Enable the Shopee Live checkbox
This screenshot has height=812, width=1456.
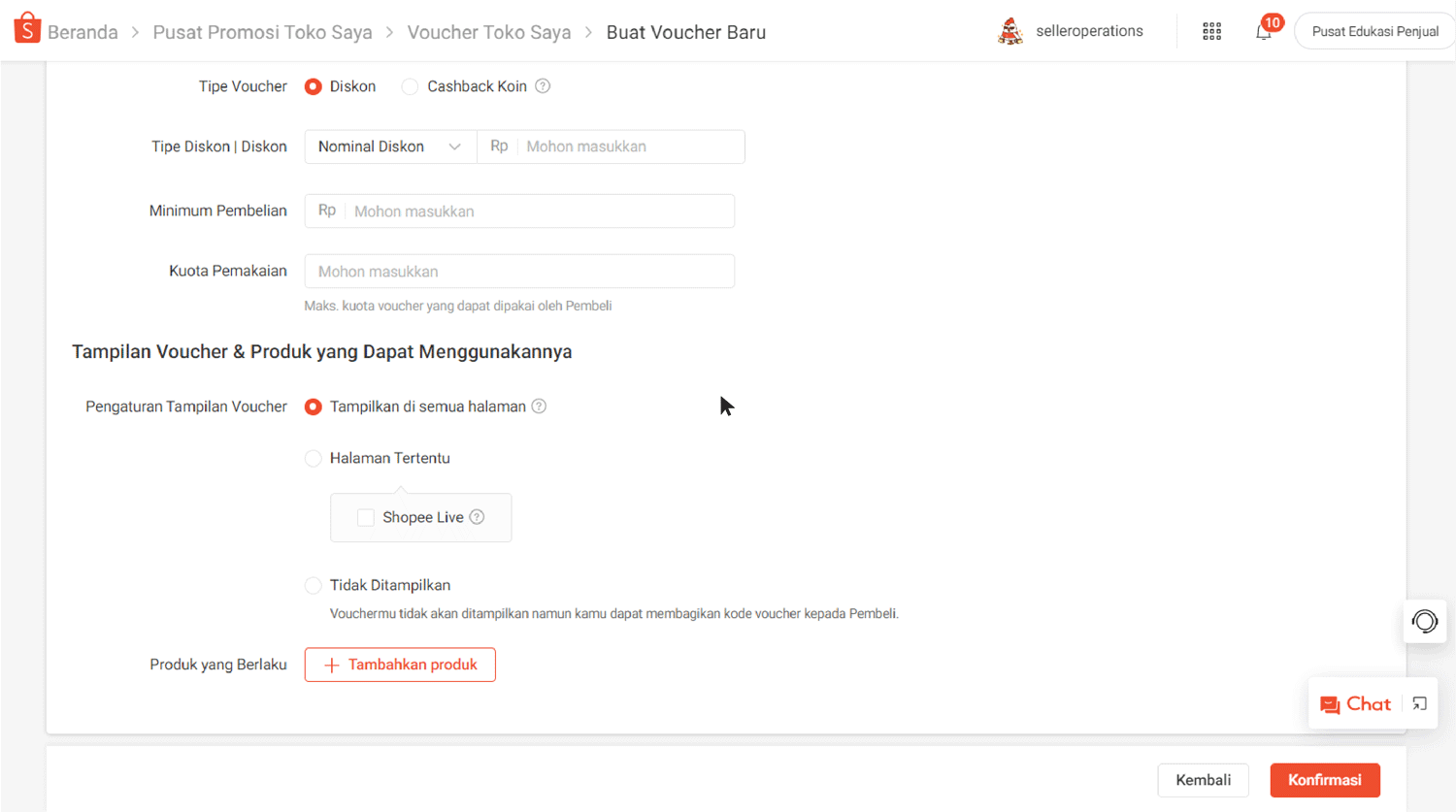tap(366, 518)
